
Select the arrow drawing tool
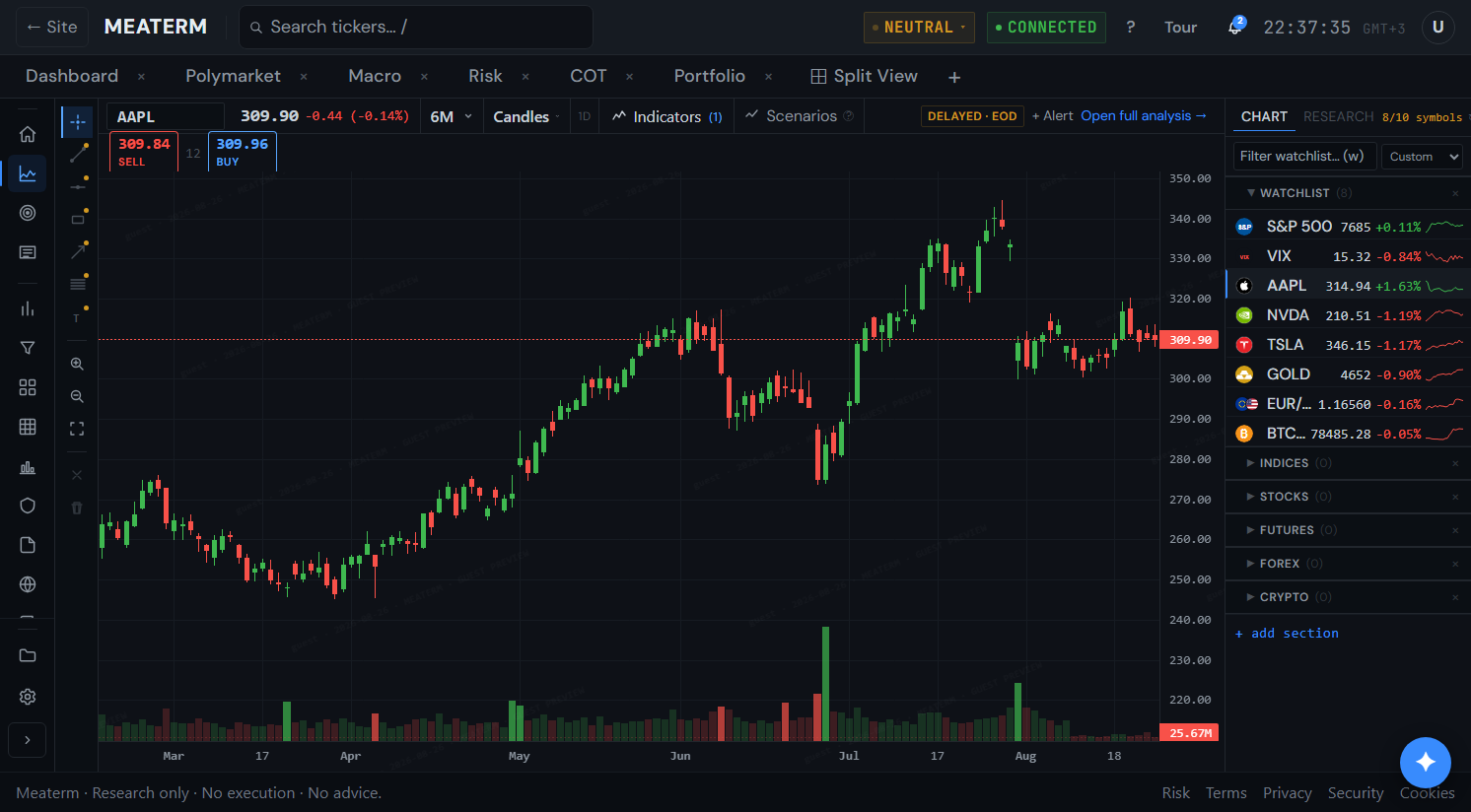click(x=77, y=252)
